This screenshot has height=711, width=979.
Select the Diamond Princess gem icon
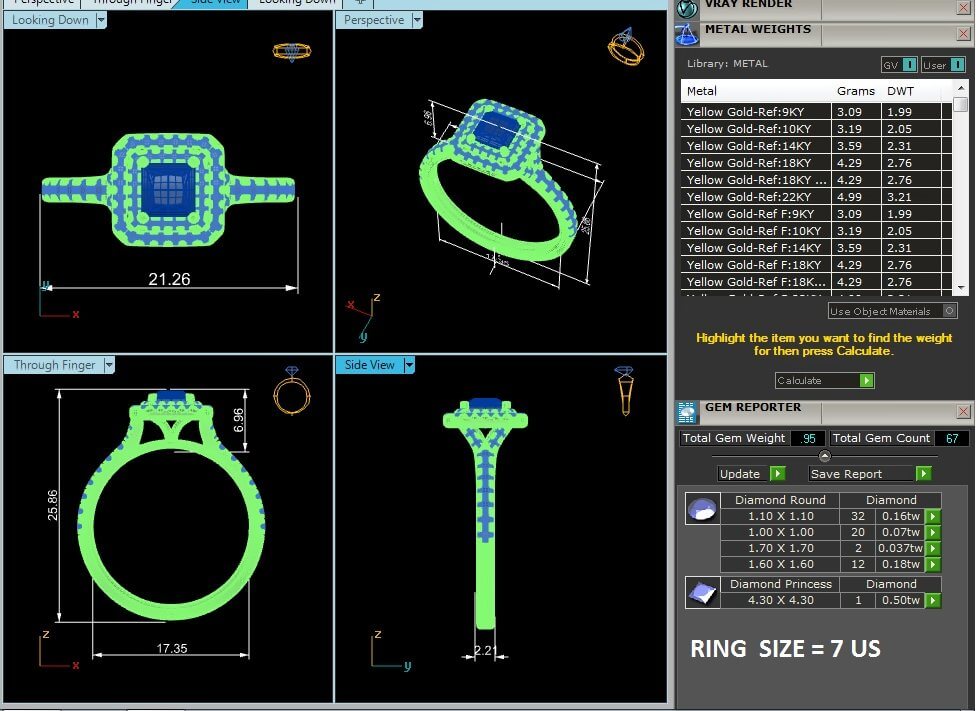point(701,592)
